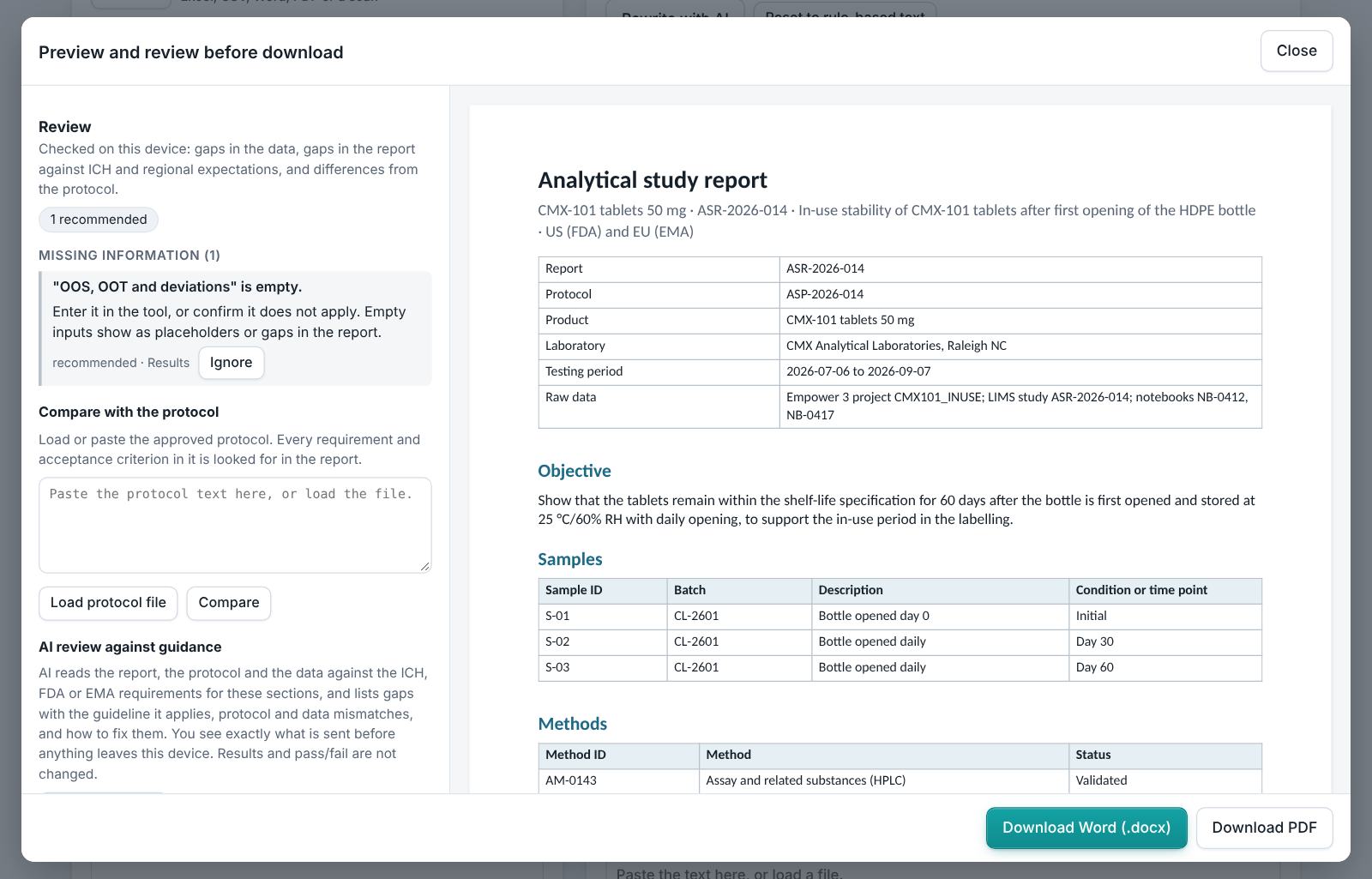Image resolution: width=1372 pixels, height=879 pixels.
Task: Click the 'Validated' status cell
Action: 1165,781
